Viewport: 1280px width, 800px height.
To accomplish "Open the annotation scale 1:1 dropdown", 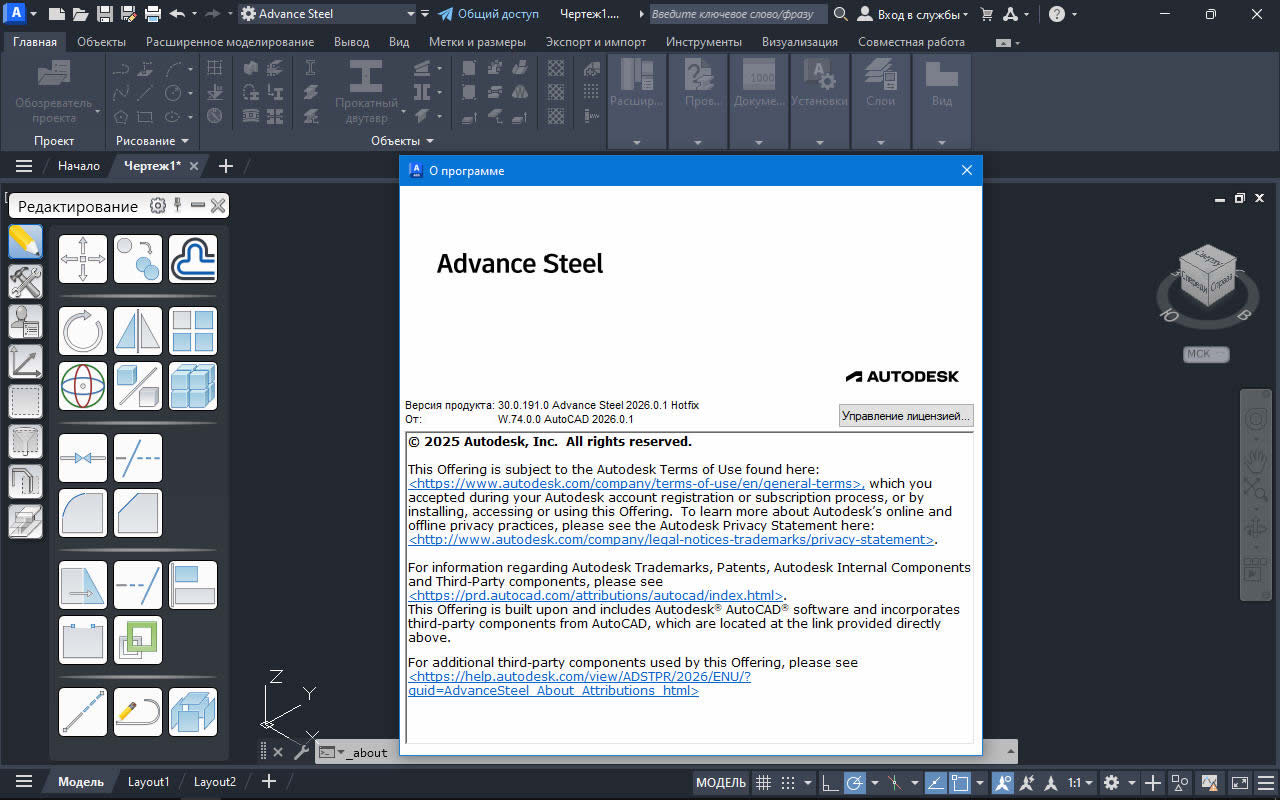I will click(1080, 782).
